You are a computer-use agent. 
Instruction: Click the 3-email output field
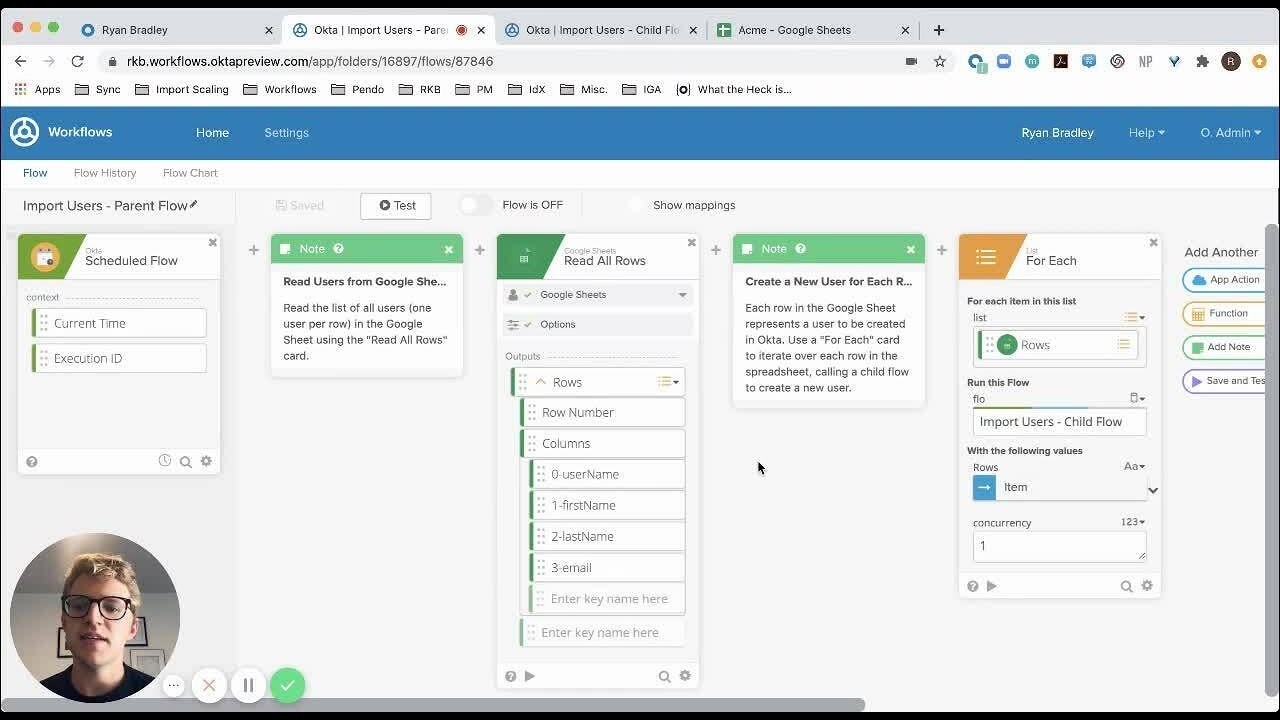point(608,568)
